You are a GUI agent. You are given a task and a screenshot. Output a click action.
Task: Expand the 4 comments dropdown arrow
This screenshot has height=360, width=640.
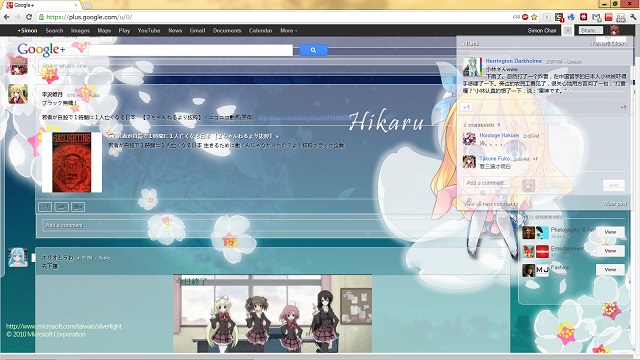click(x=499, y=125)
